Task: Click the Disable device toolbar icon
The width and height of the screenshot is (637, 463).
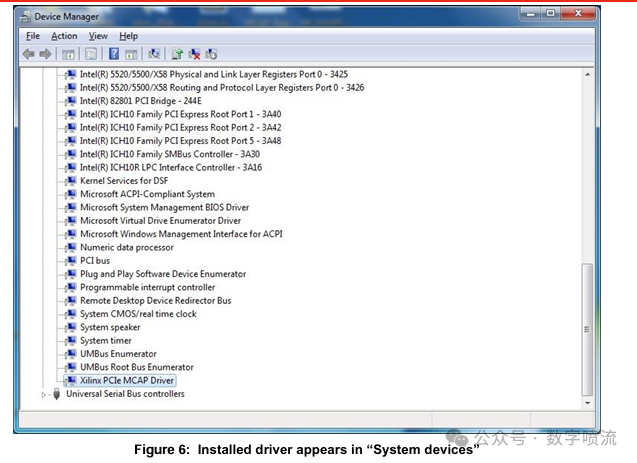Action: 211,54
